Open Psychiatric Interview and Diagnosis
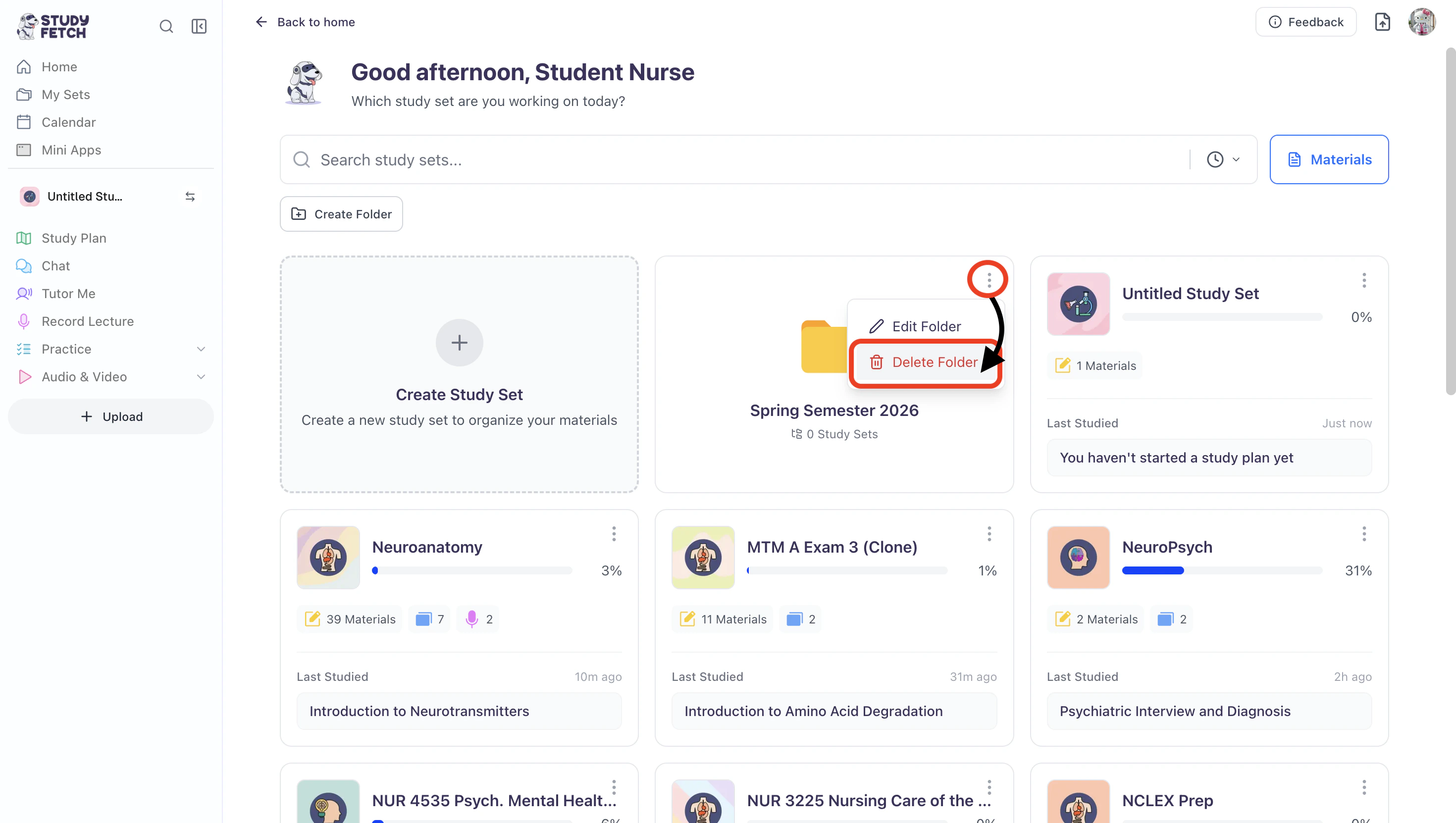 (x=1209, y=711)
